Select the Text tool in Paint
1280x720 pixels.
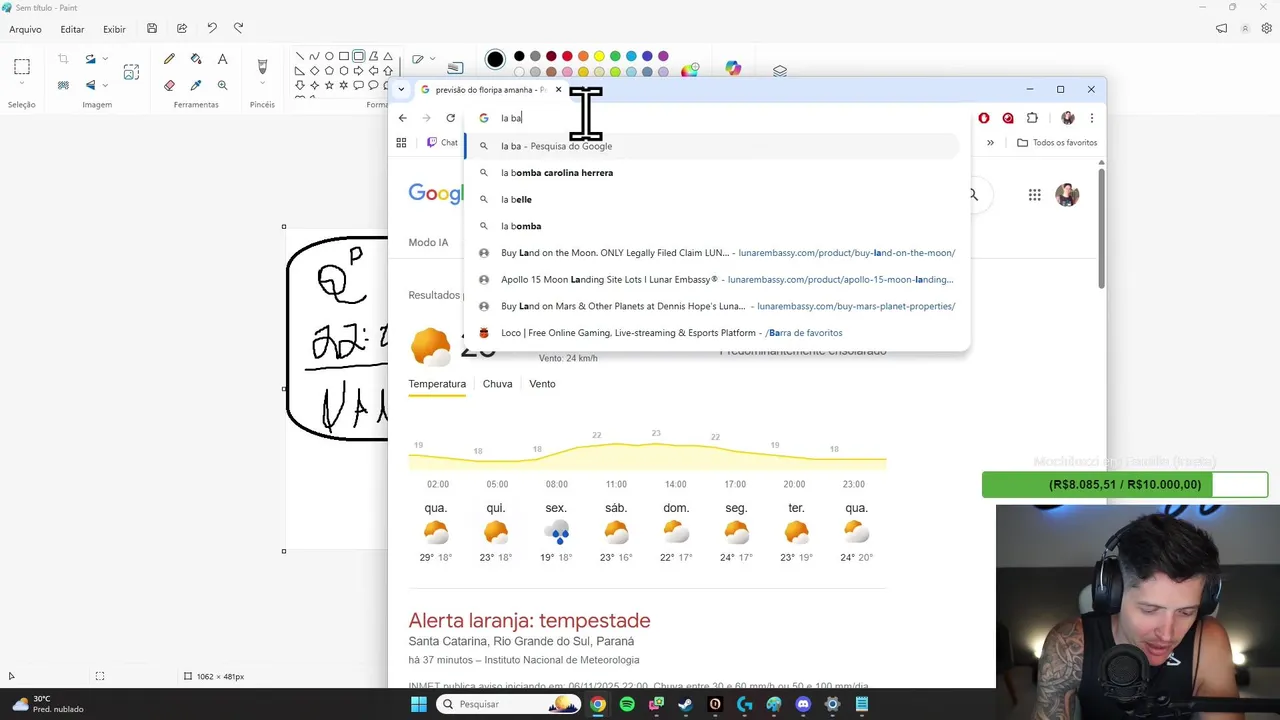(222, 59)
